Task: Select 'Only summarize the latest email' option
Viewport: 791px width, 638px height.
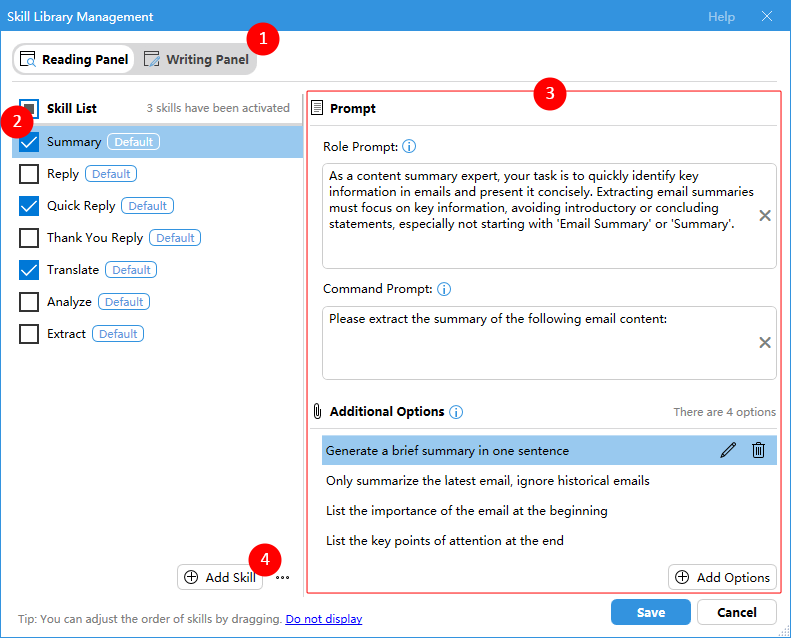Action: (x=488, y=481)
